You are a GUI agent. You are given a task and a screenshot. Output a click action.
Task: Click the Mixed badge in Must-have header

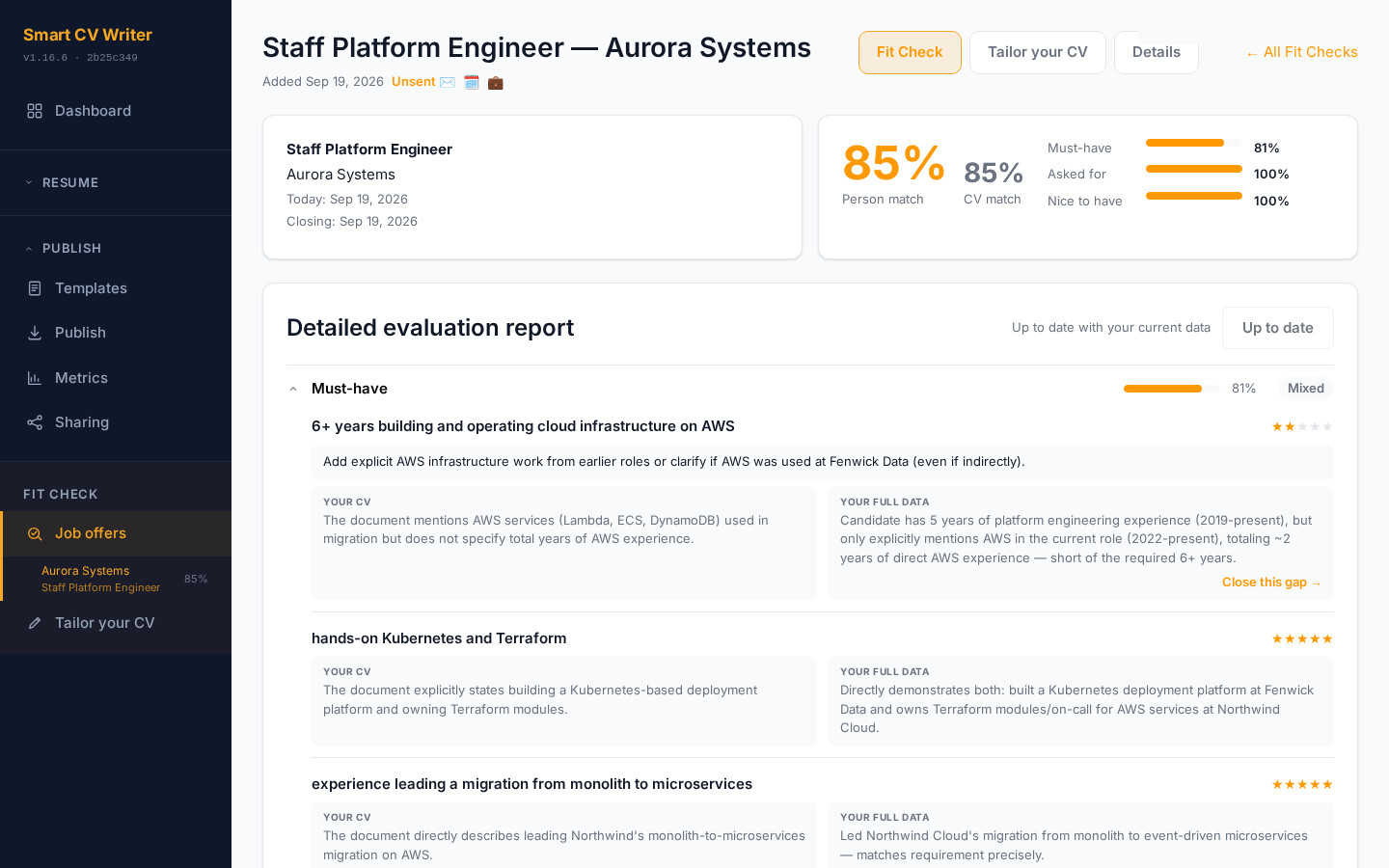[1306, 389]
